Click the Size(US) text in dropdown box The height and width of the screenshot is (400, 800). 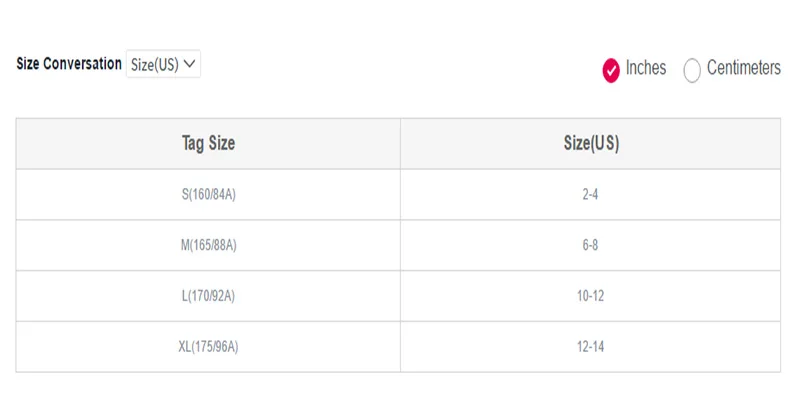(x=155, y=64)
